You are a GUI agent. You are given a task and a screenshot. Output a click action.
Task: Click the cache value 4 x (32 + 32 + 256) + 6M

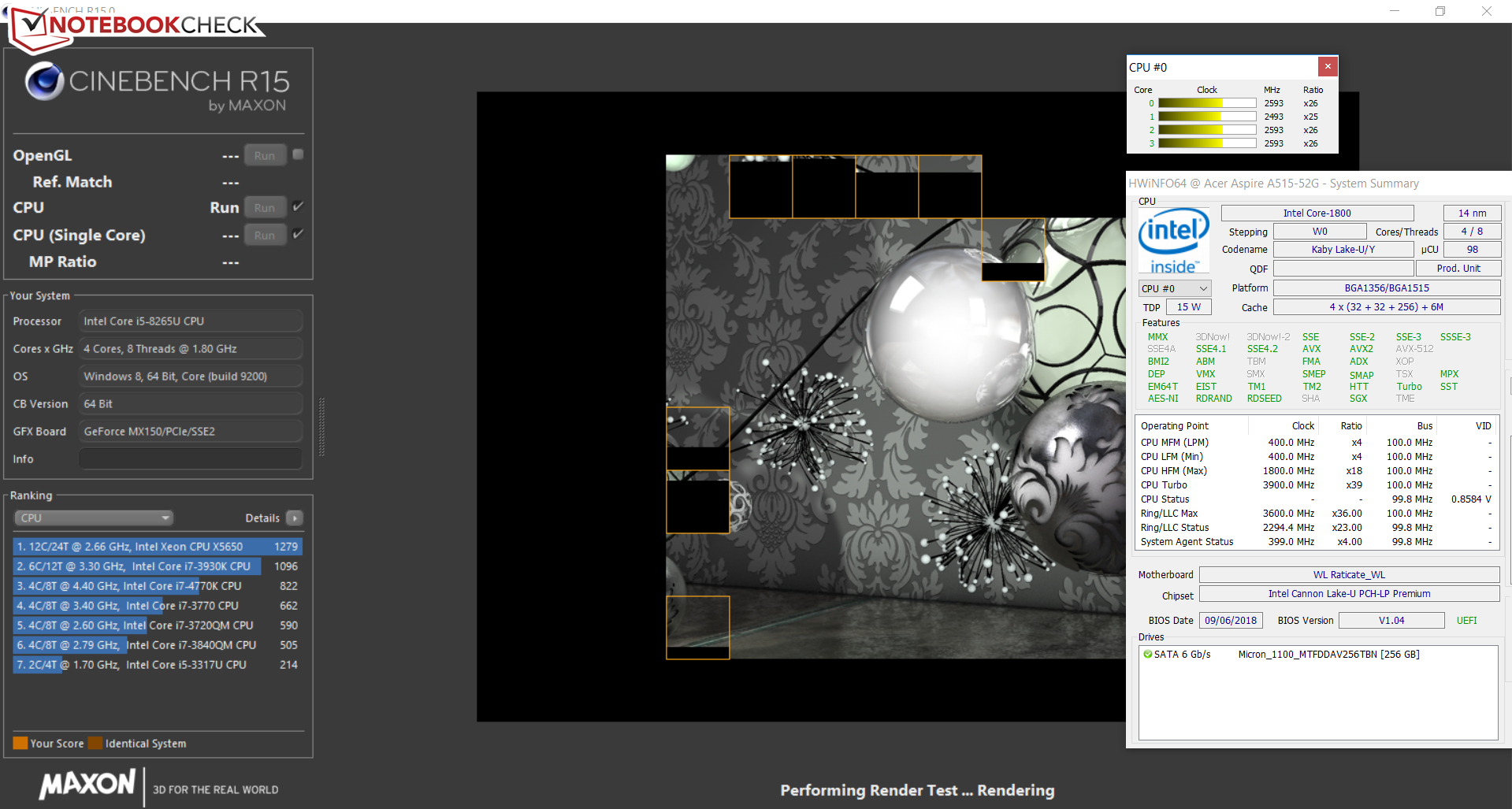click(1387, 307)
